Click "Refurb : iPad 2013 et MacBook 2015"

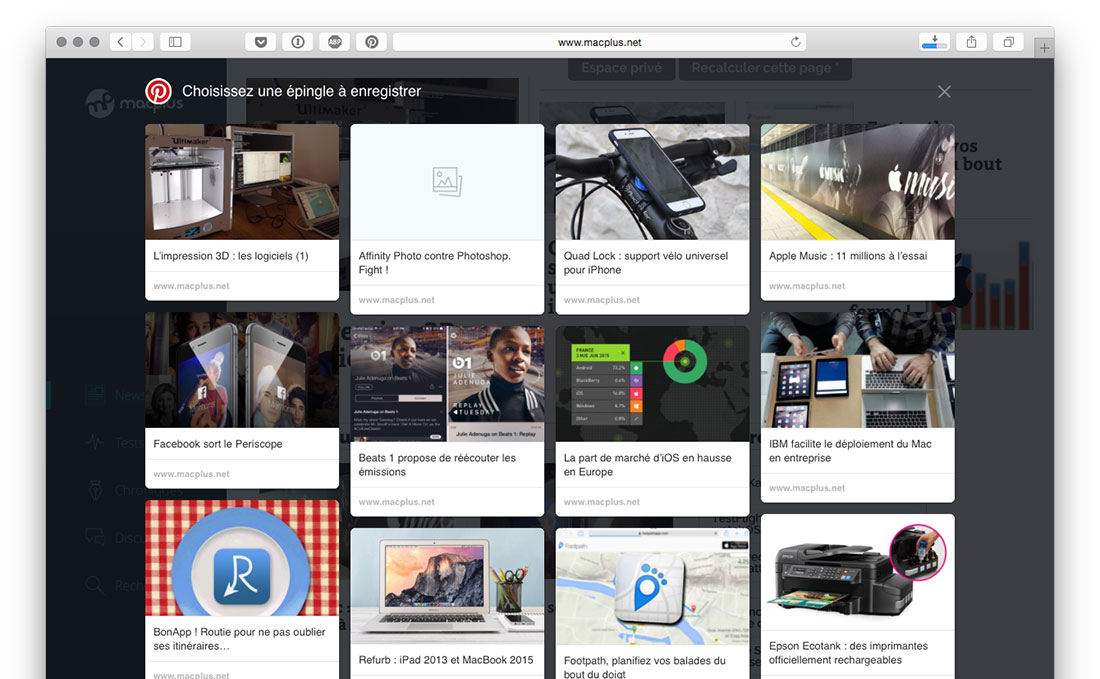(445, 660)
